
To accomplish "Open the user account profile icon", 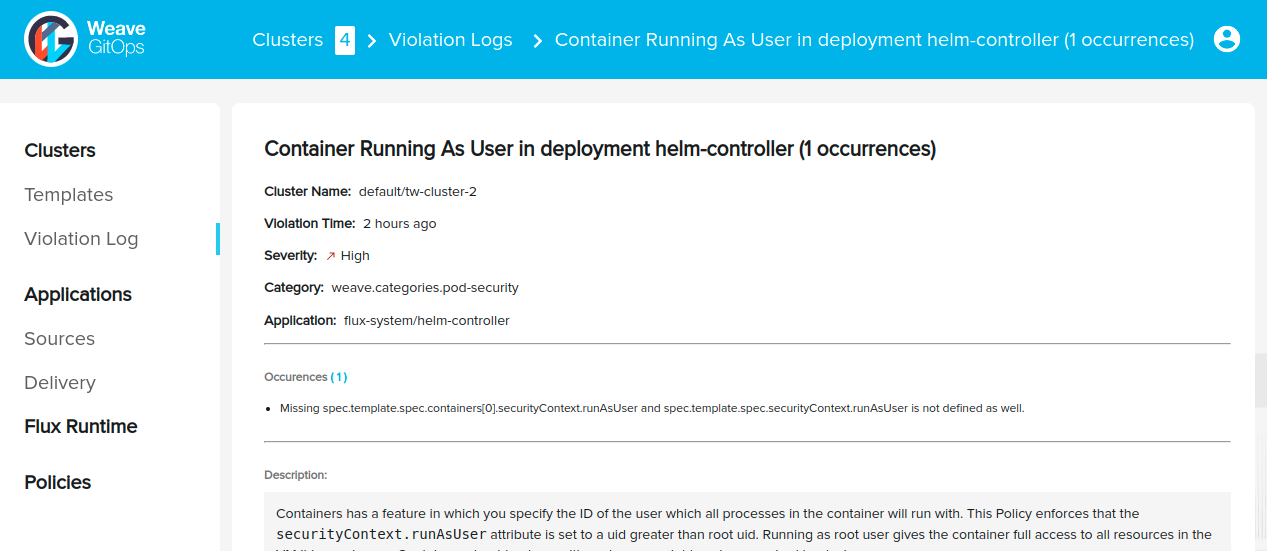I will click(x=1226, y=39).
